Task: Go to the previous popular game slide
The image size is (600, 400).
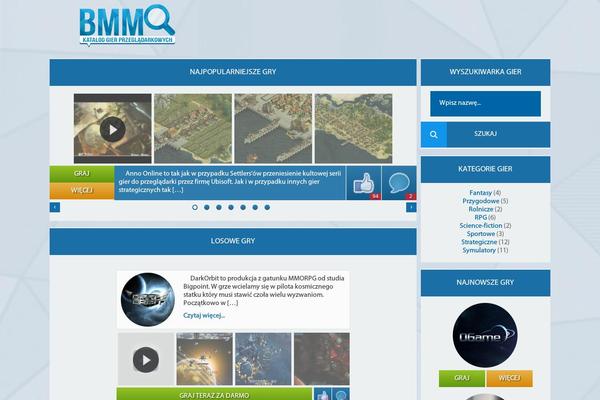Action: coord(55,207)
